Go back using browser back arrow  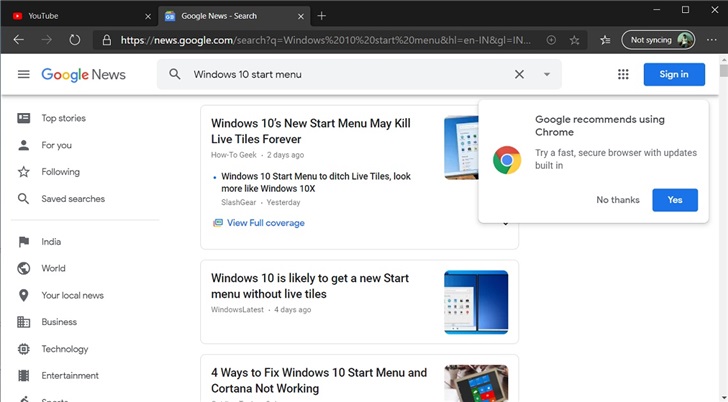[x=18, y=40]
